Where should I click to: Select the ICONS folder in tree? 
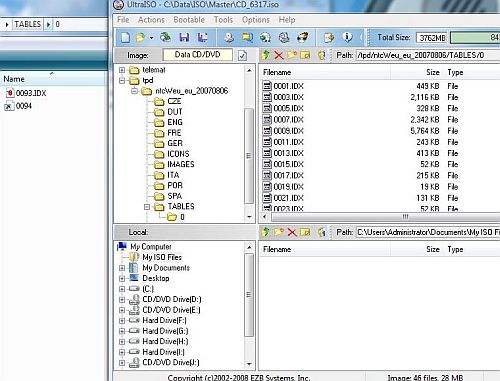[x=178, y=154]
